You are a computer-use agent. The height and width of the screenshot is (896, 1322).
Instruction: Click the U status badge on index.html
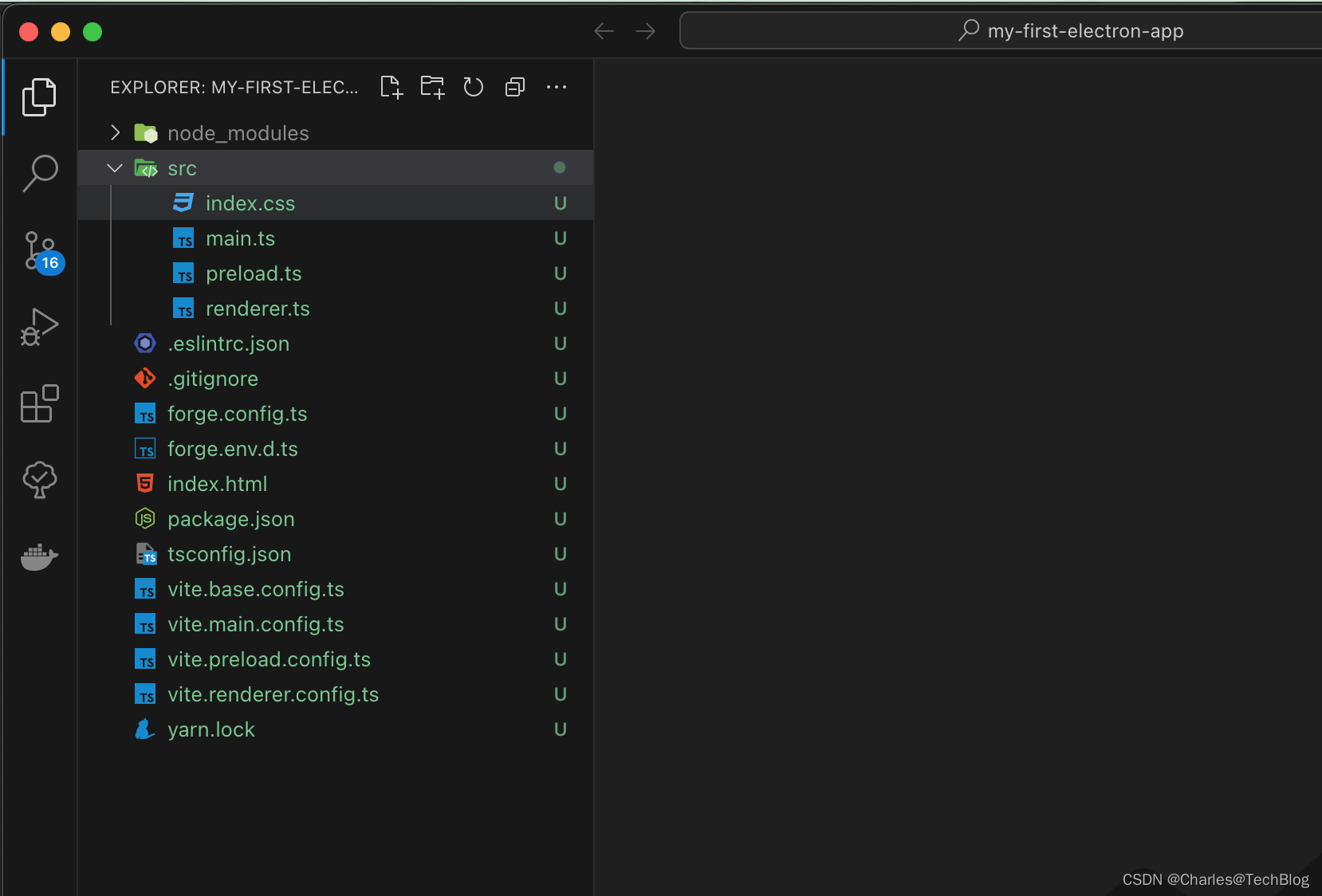(561, 484)
